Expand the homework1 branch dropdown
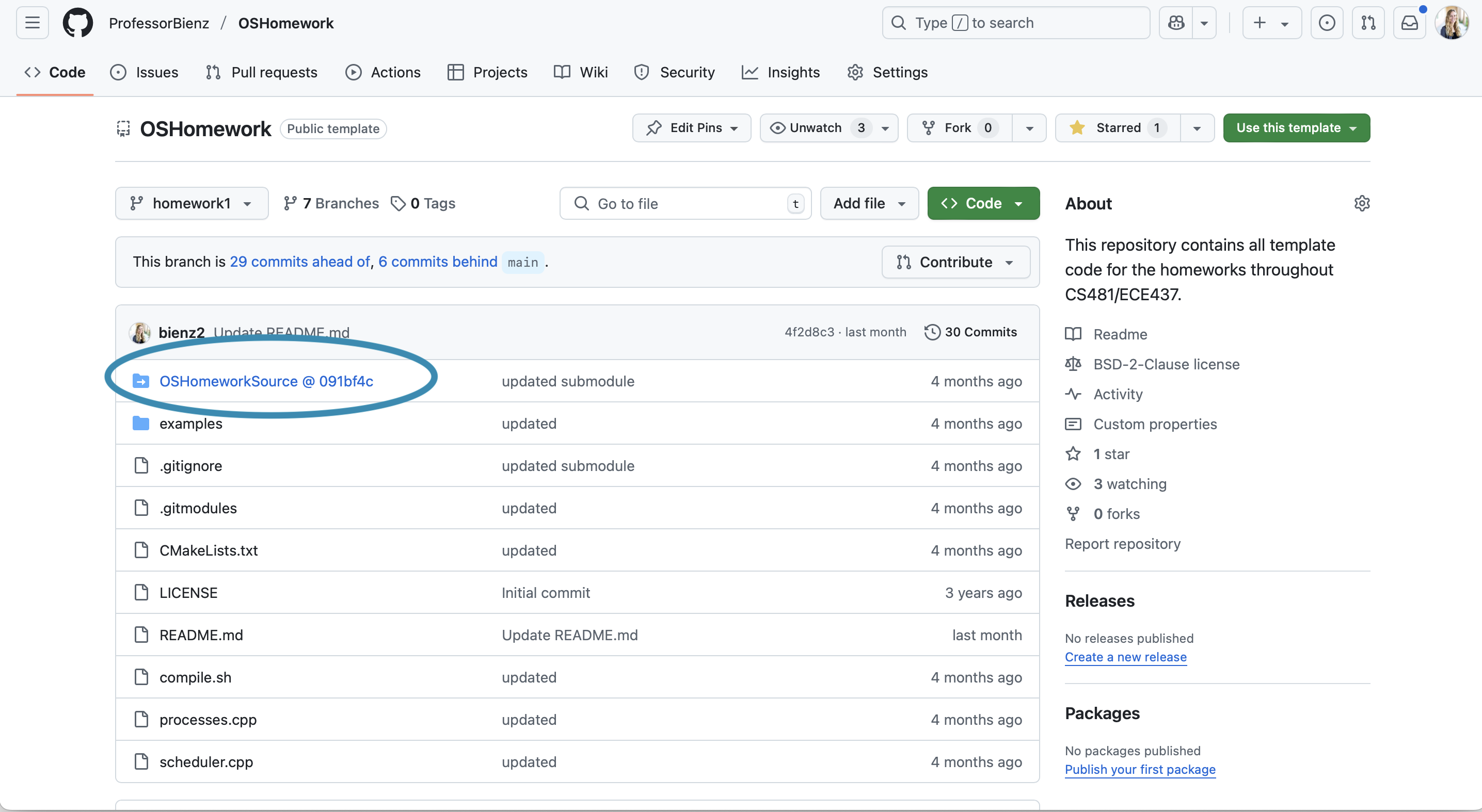 192,204
